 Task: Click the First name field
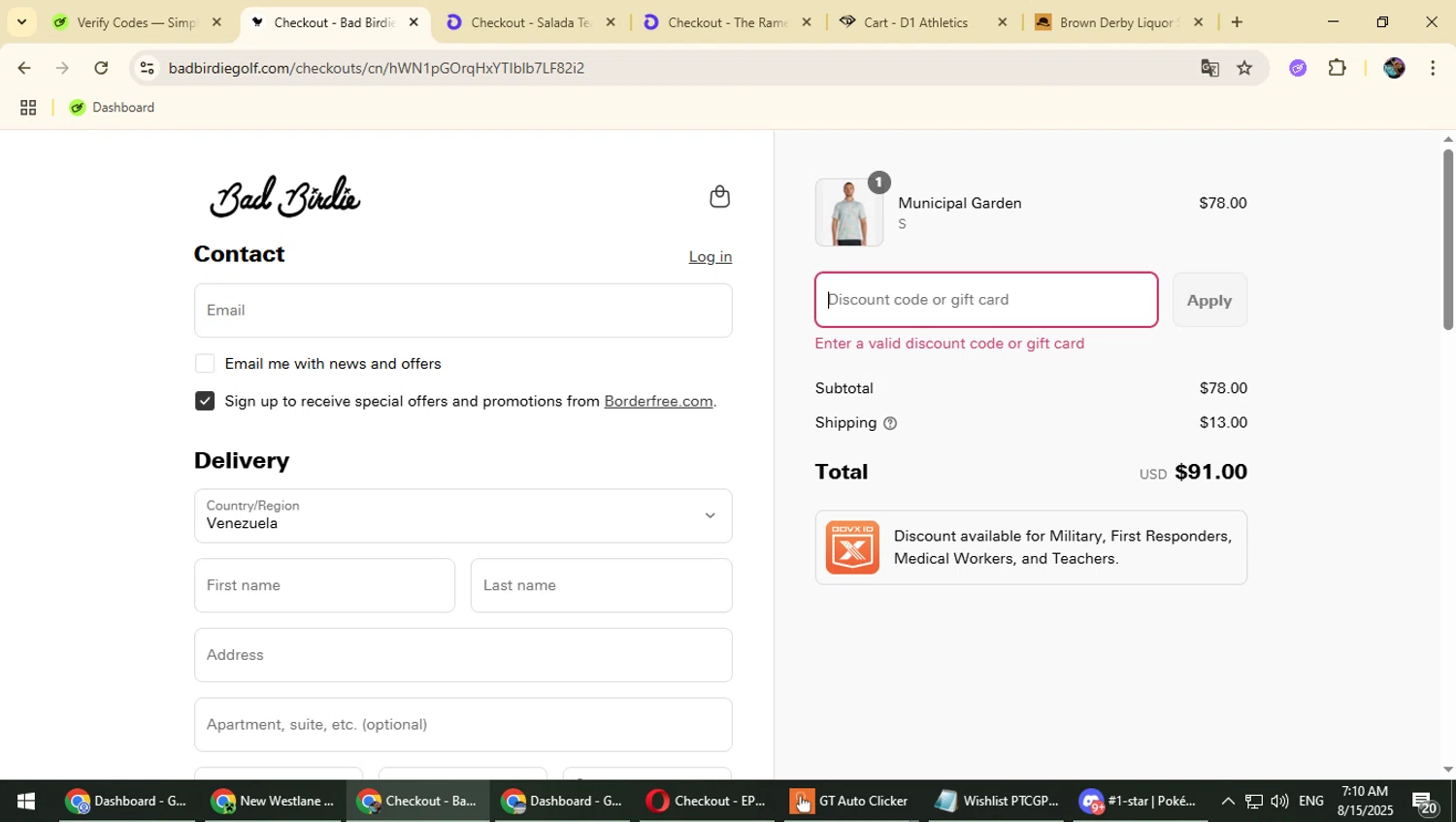(x=324, y=585)
